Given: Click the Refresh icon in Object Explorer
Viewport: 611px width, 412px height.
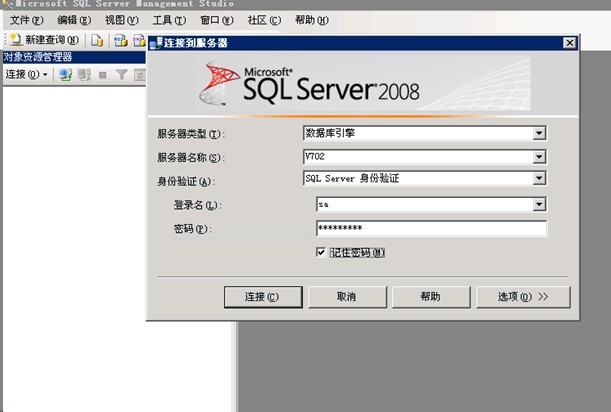Looking at the screenshot, I should coord(140,74).
